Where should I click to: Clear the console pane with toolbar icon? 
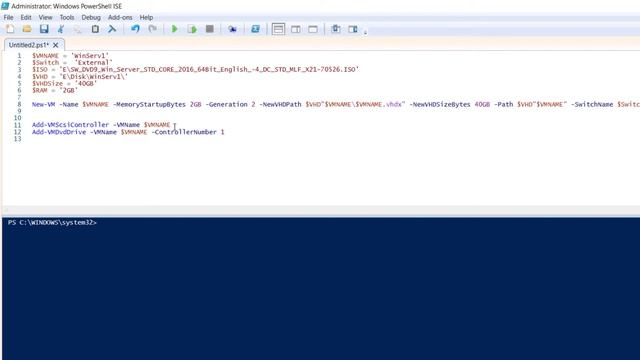(x=112, y=29)
